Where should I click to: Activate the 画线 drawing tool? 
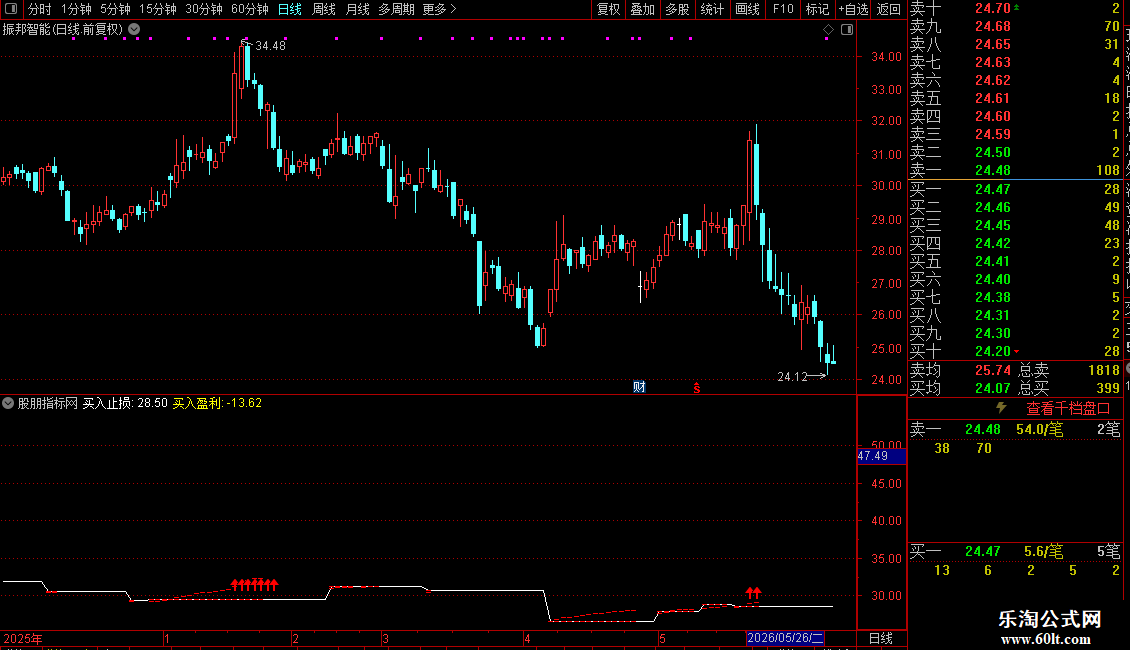[x=747, y=9]
